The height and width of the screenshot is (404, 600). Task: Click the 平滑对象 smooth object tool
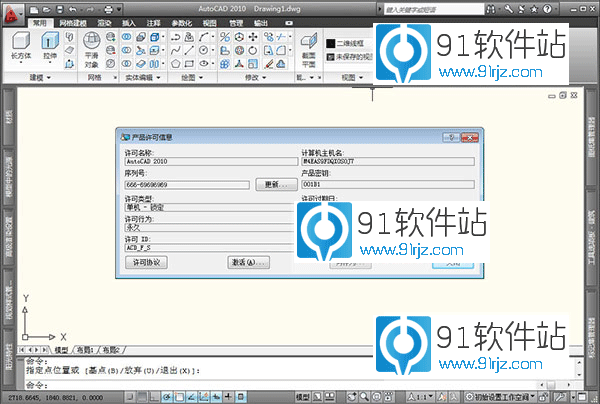click(x=92, y=50)
